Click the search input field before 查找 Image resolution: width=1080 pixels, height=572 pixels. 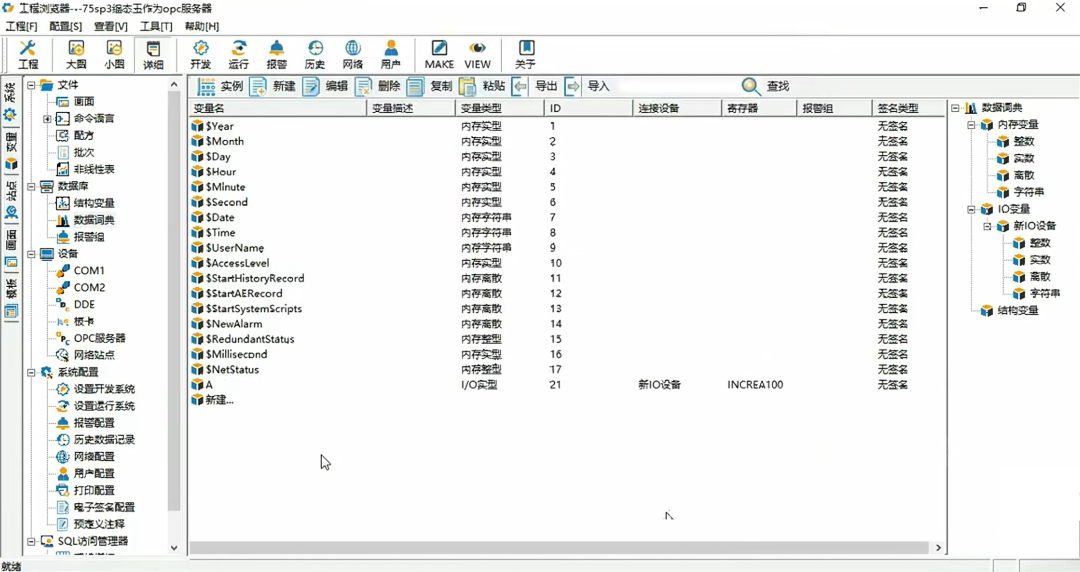pos(677,86)
